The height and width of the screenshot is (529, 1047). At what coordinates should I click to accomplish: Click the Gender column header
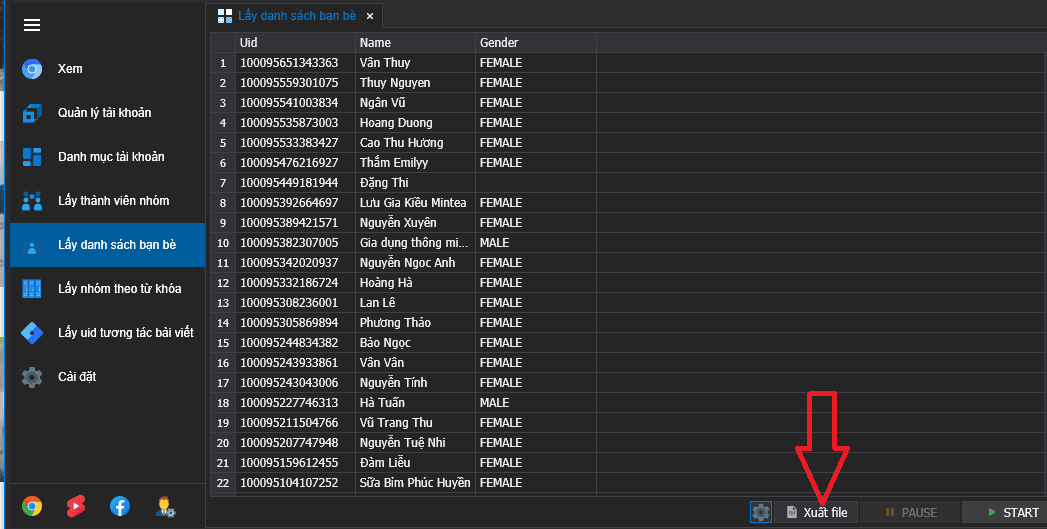click(x=536, y=43)
